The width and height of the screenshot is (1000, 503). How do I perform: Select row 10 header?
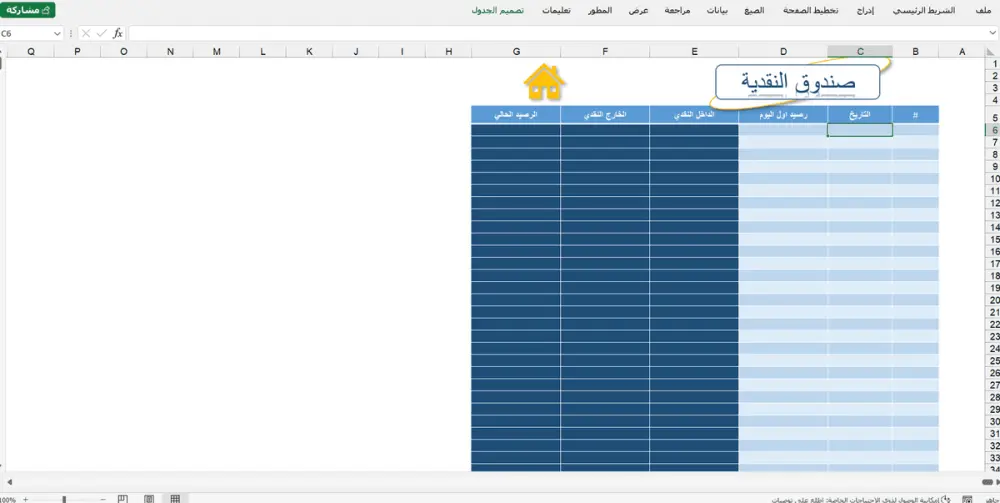(x=994, y=179)
